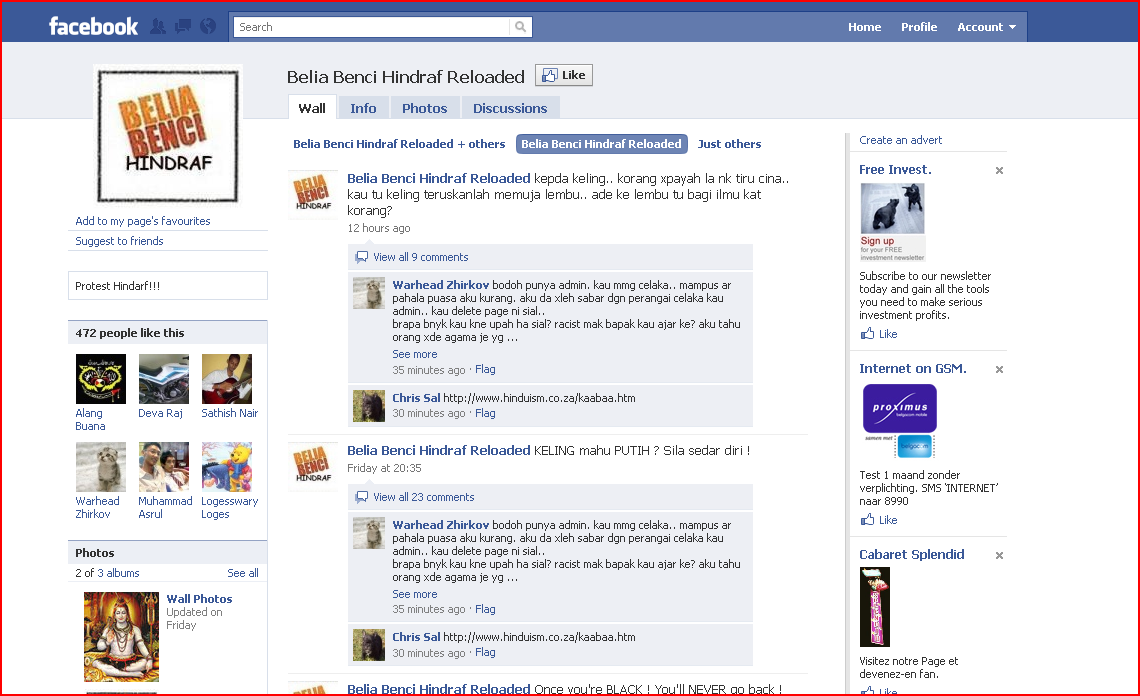Filter wall to Just others
Viewport: 1140px width, 696px height.
coord(729,144)
